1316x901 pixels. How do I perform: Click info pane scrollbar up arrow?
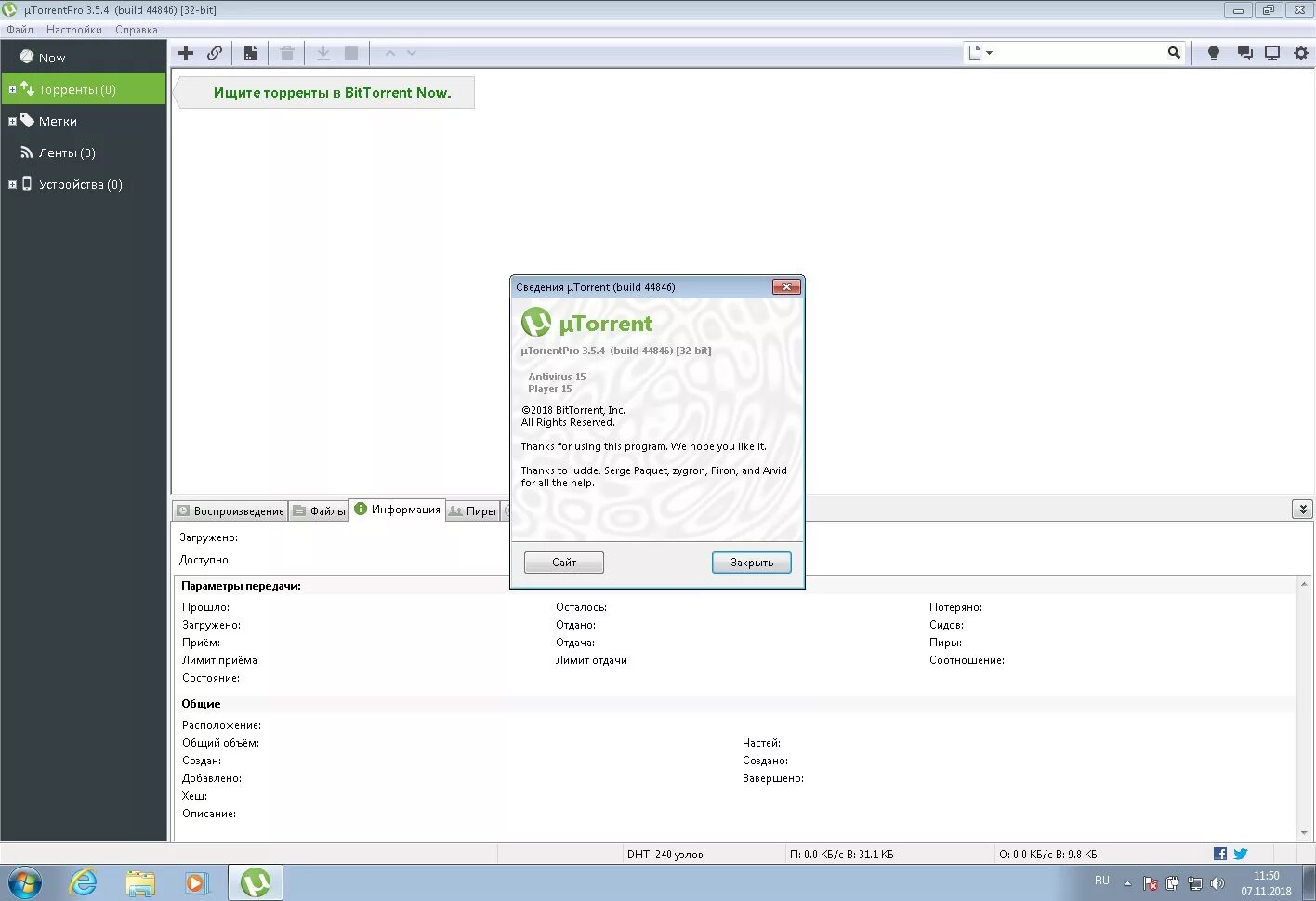pyautogui.click(x=1304, y=584)
